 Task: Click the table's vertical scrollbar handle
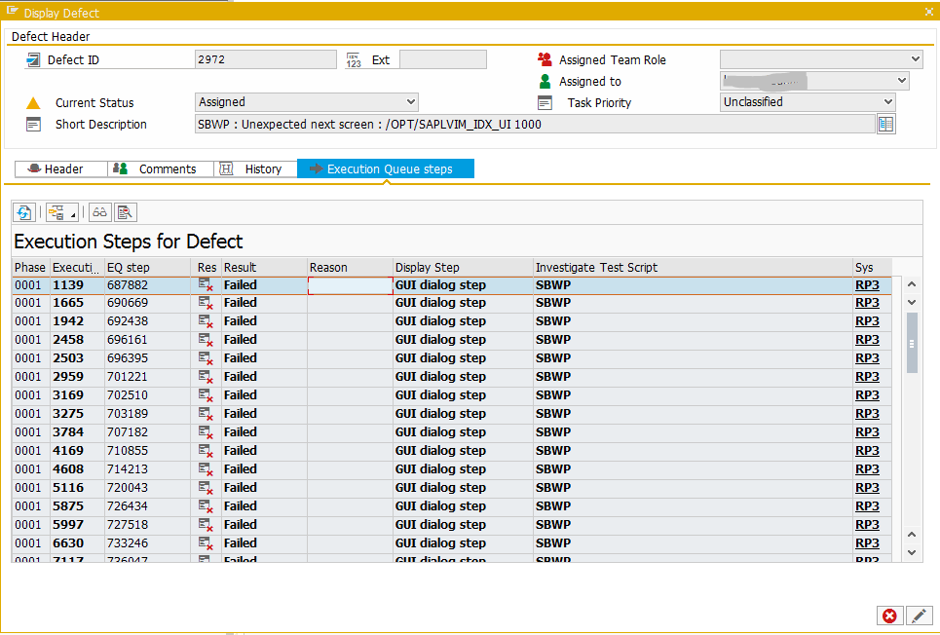912,342
